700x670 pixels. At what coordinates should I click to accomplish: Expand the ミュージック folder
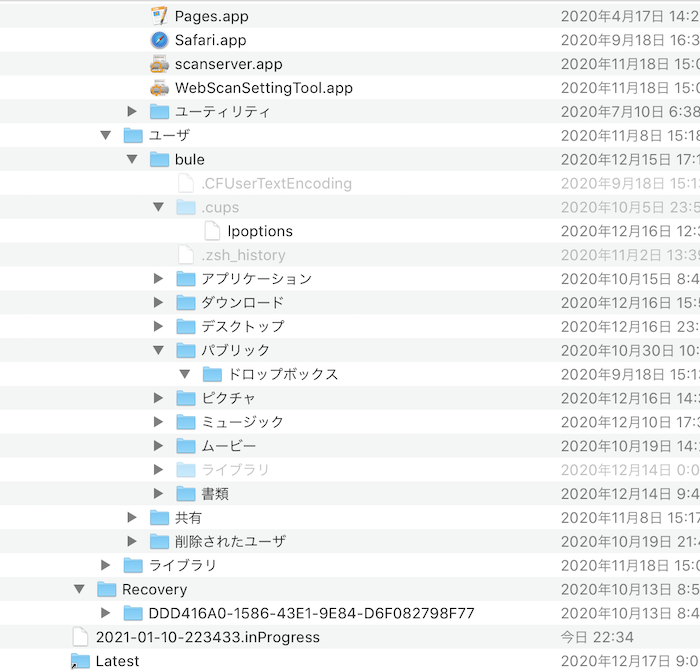pos(158,422)
